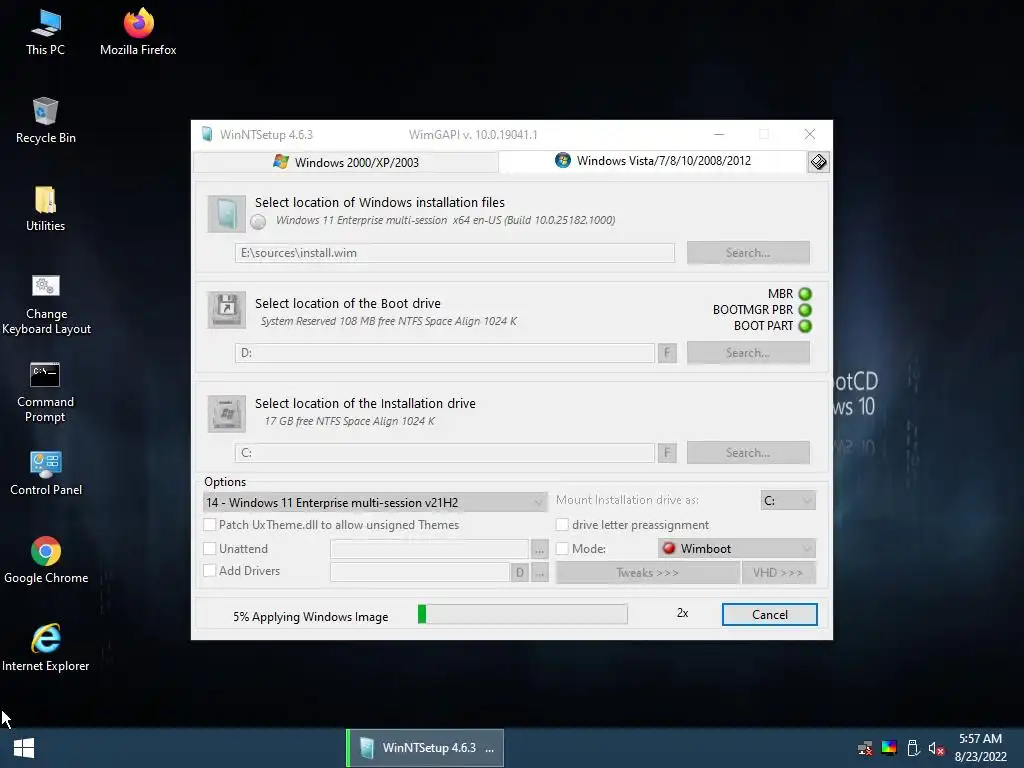Click Search for Boot drive
Viewport: 1024px width, 768px height.
(x=748, y=353)
